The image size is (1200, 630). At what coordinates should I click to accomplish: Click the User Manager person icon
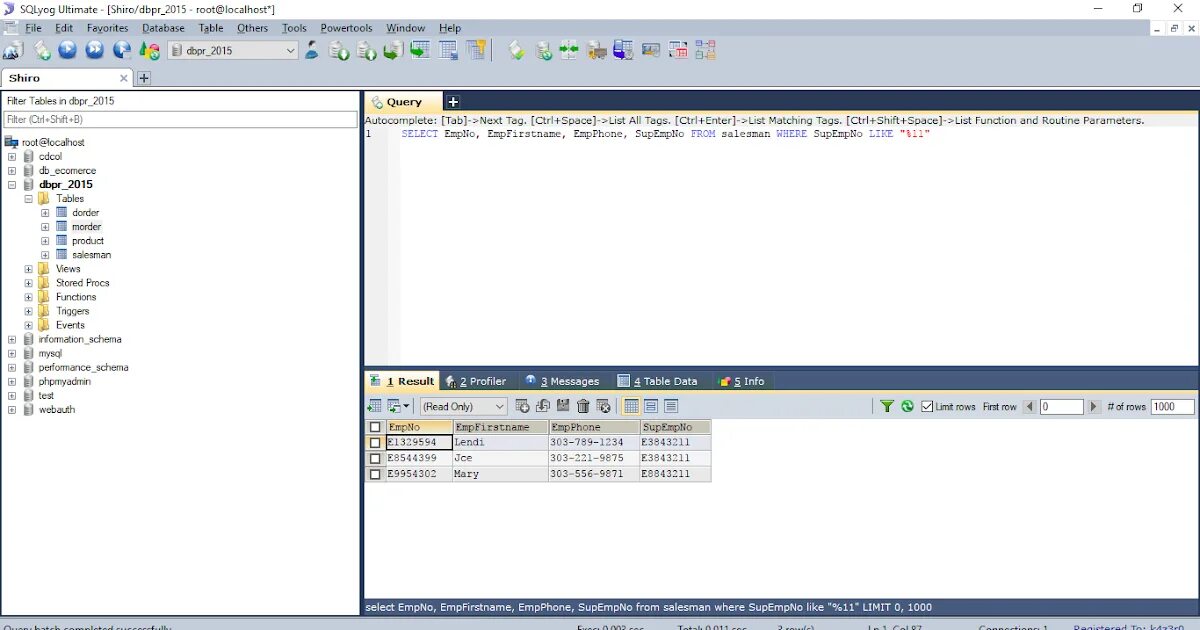click(x=311, y=50)
